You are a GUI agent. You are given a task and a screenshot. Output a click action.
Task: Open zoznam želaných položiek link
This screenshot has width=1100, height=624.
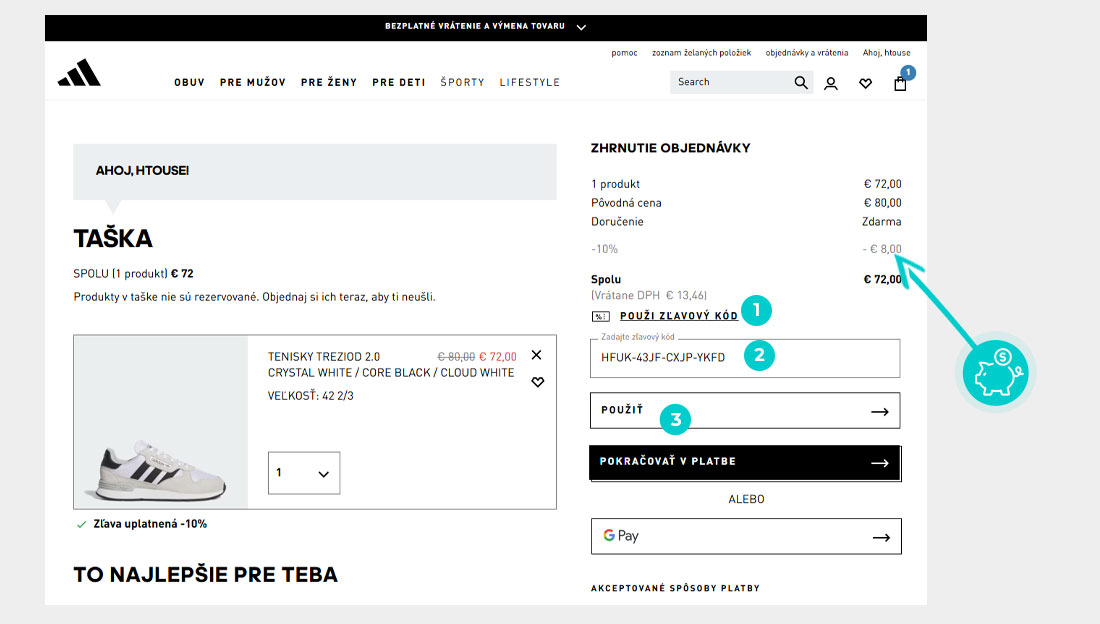[702, 53]
